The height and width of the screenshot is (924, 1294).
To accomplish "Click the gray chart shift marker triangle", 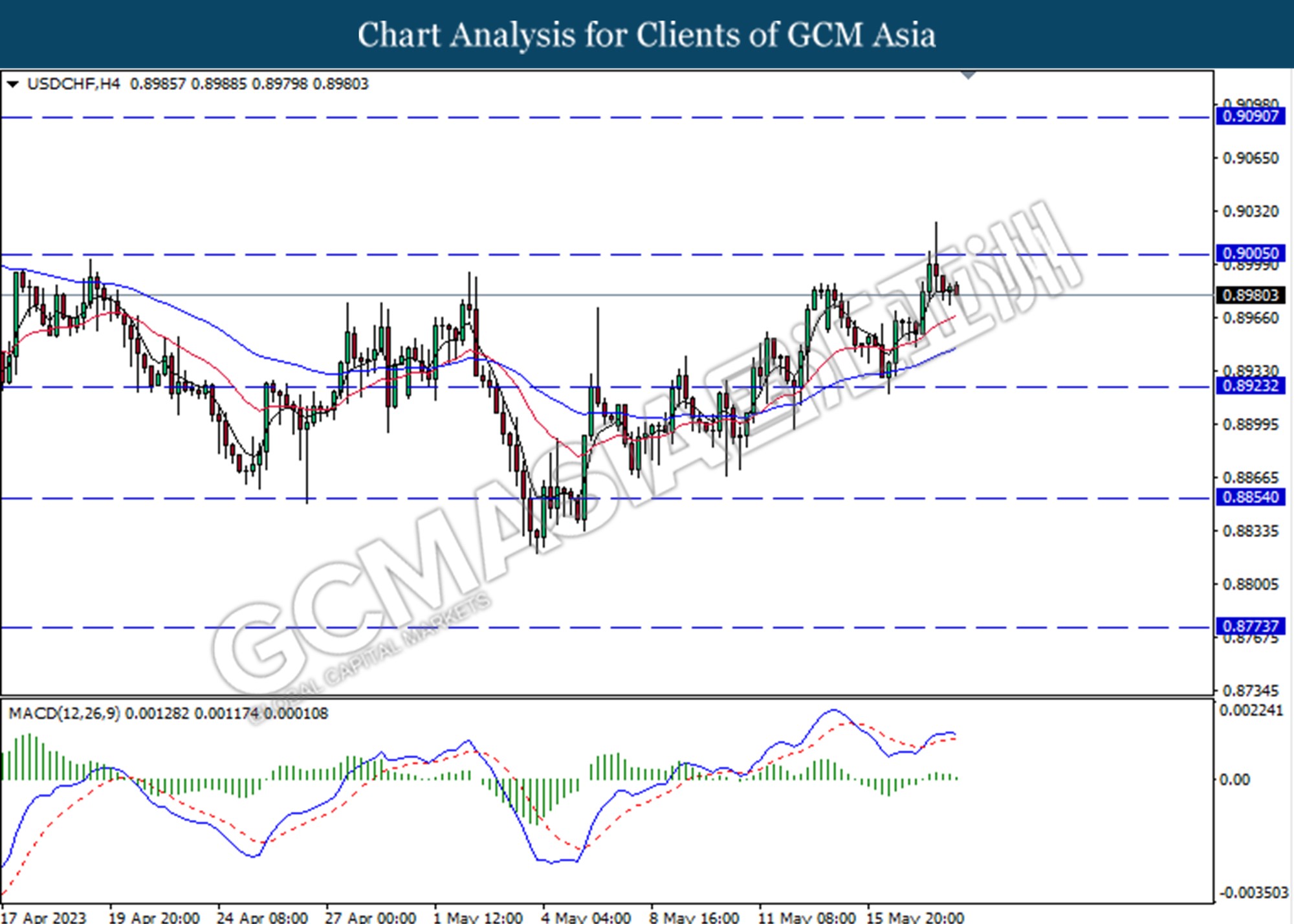I will pyautogui.click(x=969, y=75).
